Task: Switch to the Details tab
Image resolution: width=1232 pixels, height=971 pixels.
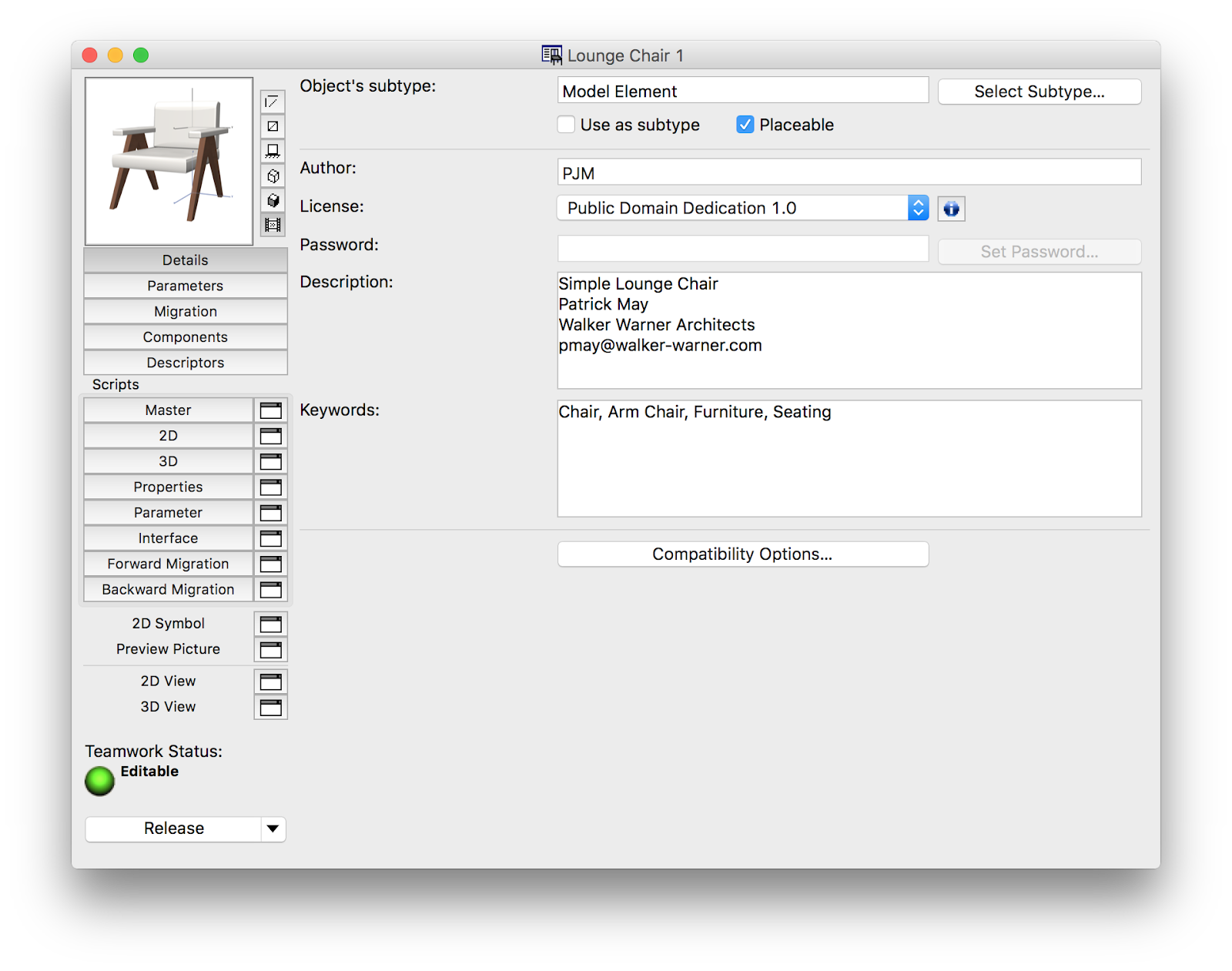Action: click(x=186, y=260)
